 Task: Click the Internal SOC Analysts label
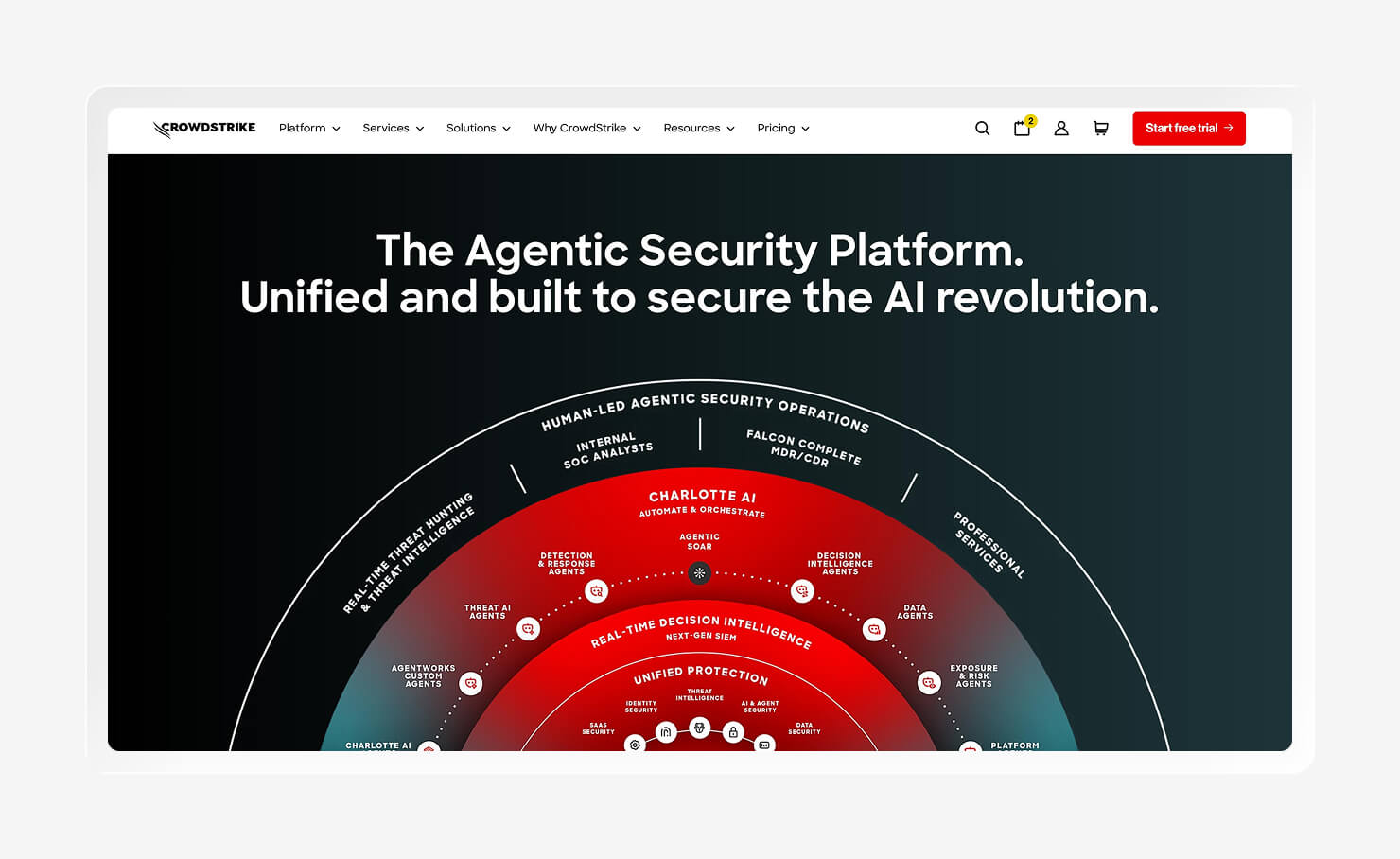tap(607, 450)
